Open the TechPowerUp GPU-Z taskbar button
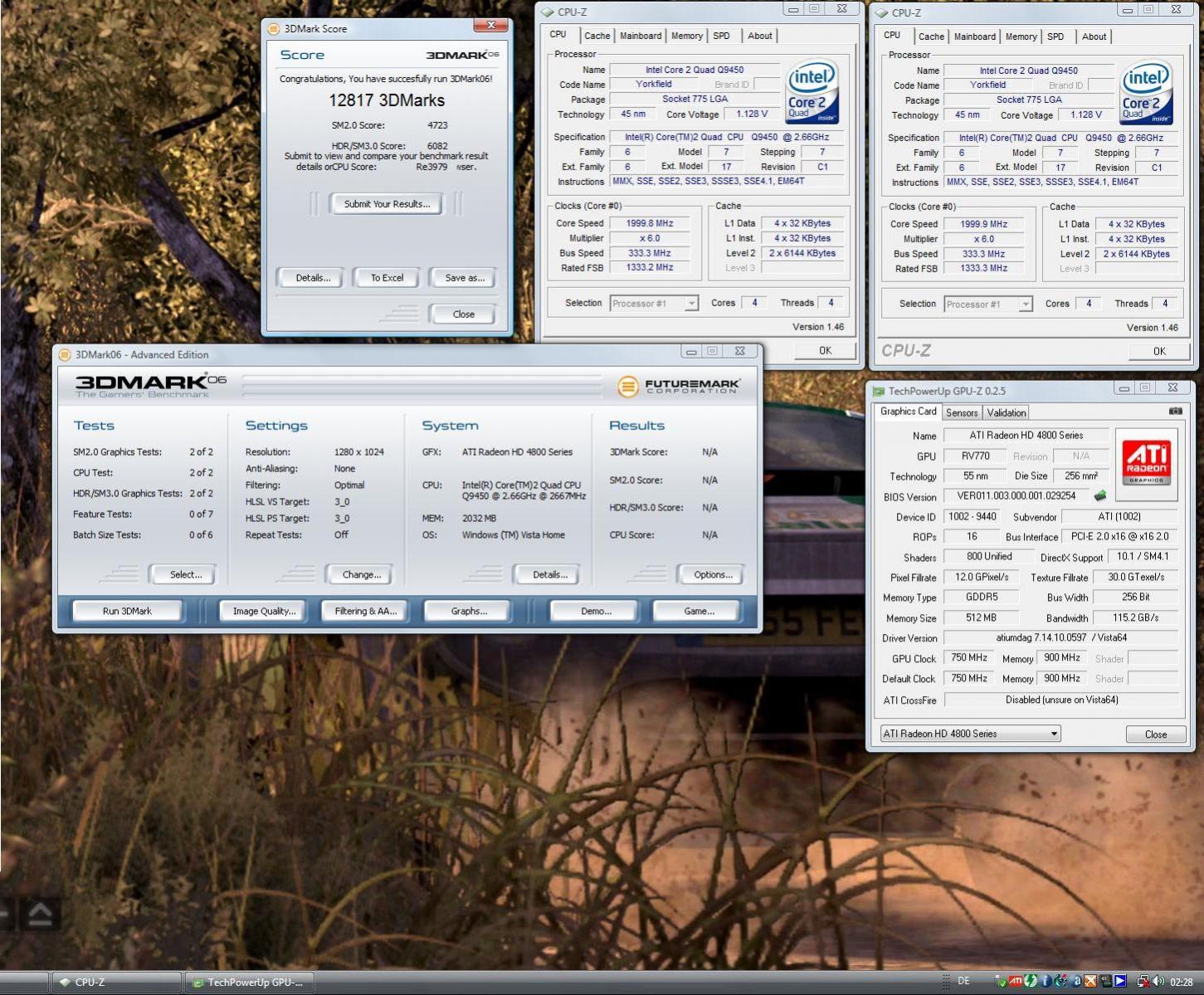Screen dimensions: 1204x995 [x=249, y=982]
